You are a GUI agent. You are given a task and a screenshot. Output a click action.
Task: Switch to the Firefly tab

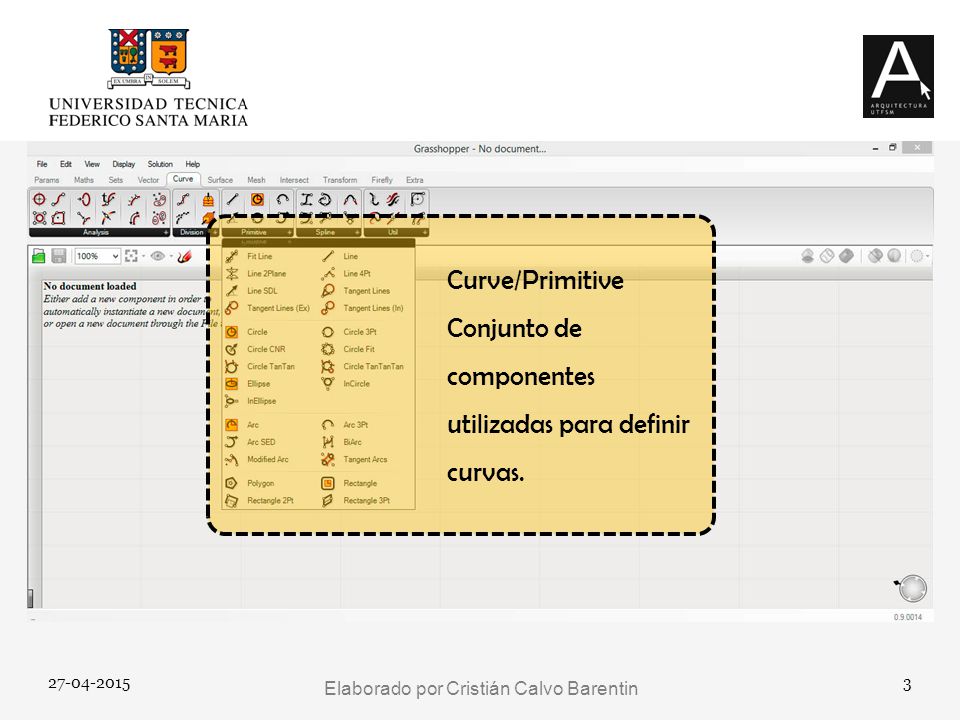tap(381, 180)
